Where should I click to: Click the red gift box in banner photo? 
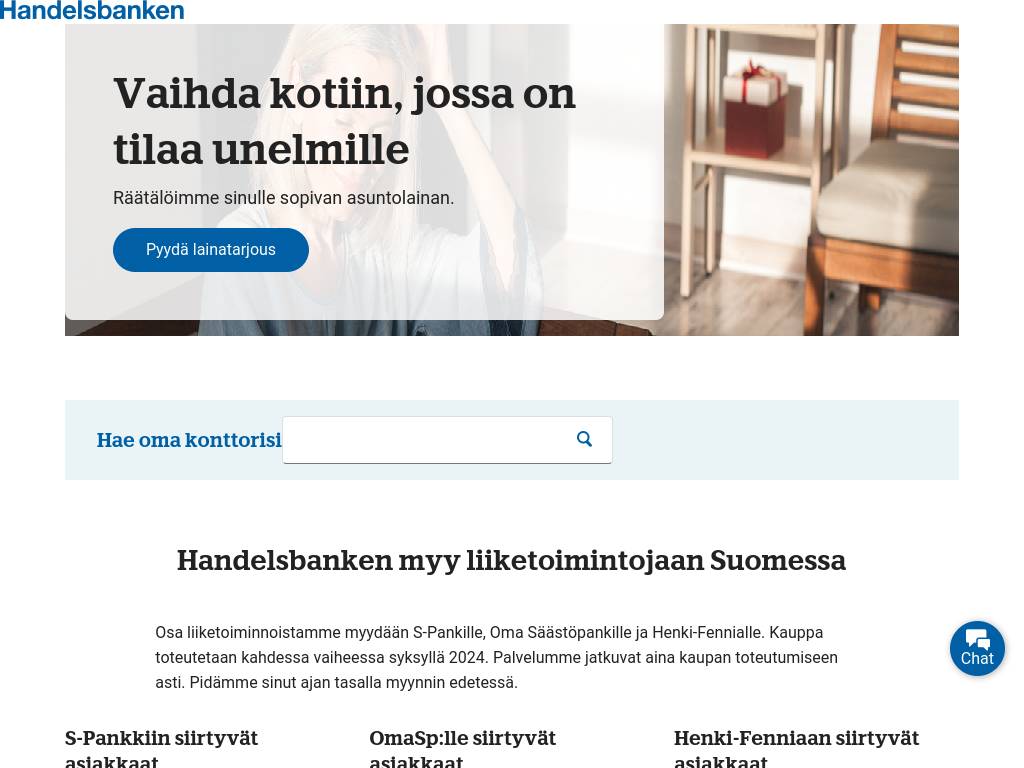click(x=758, y=110)
